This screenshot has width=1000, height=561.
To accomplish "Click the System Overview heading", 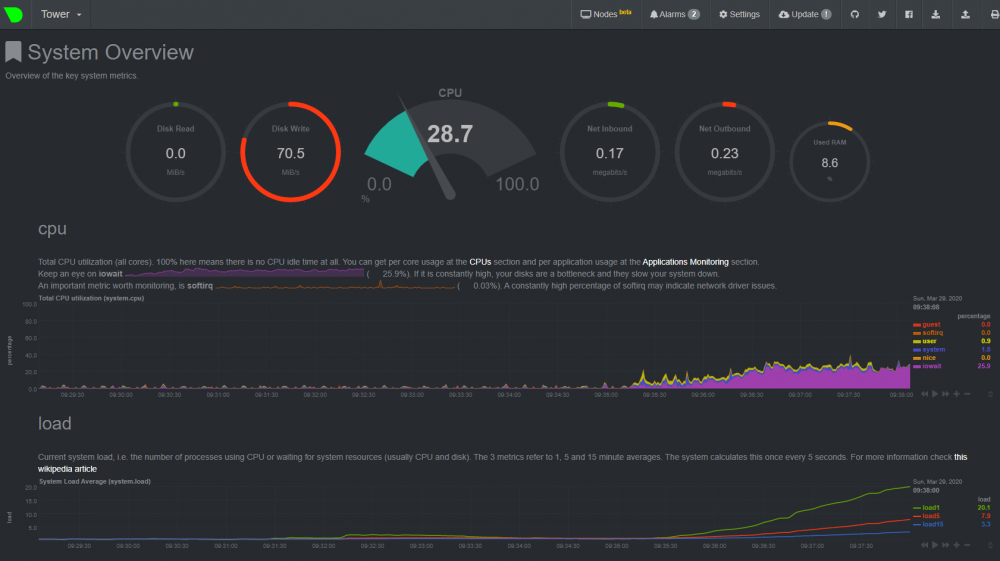I will (110, 52).
